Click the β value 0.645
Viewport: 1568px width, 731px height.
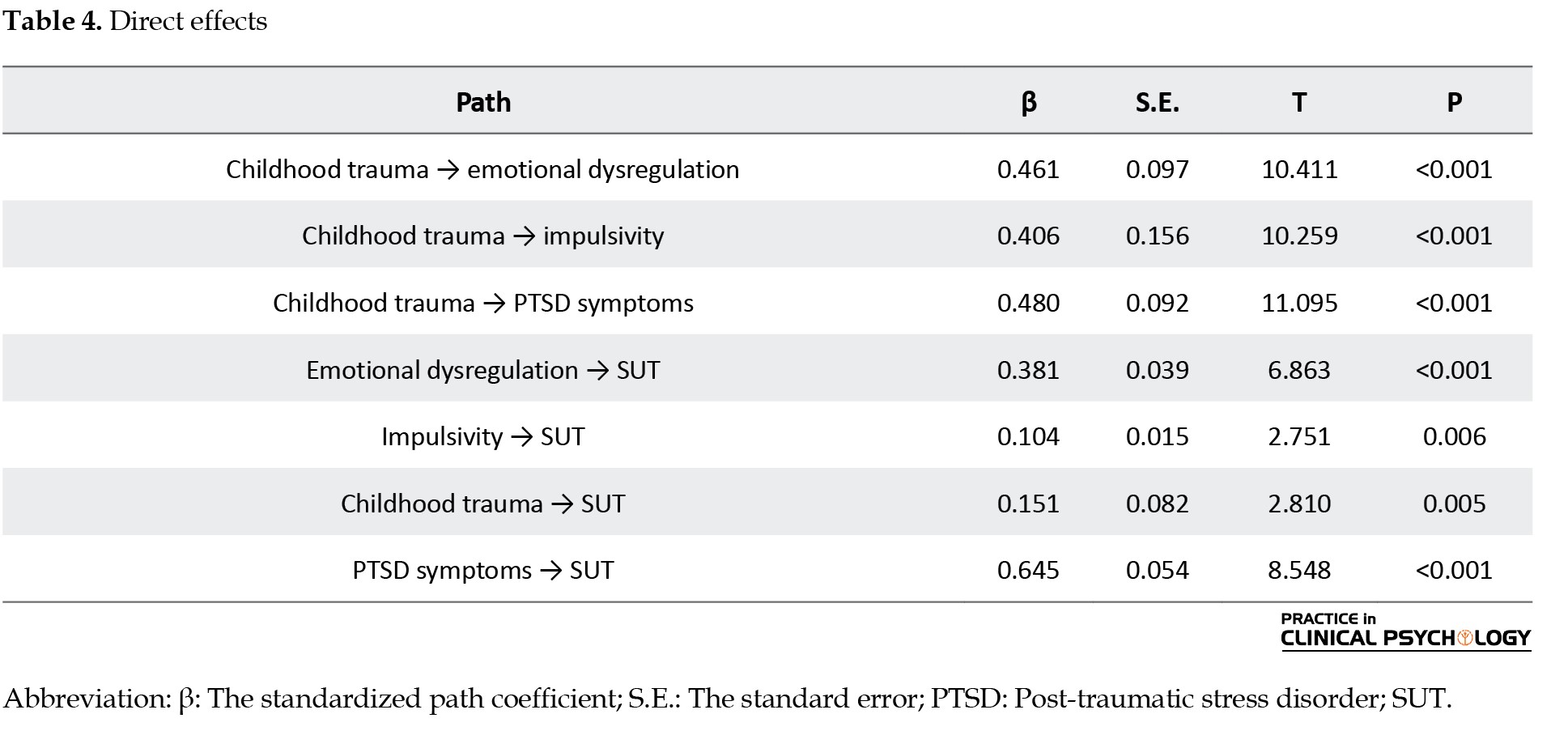1028,570
